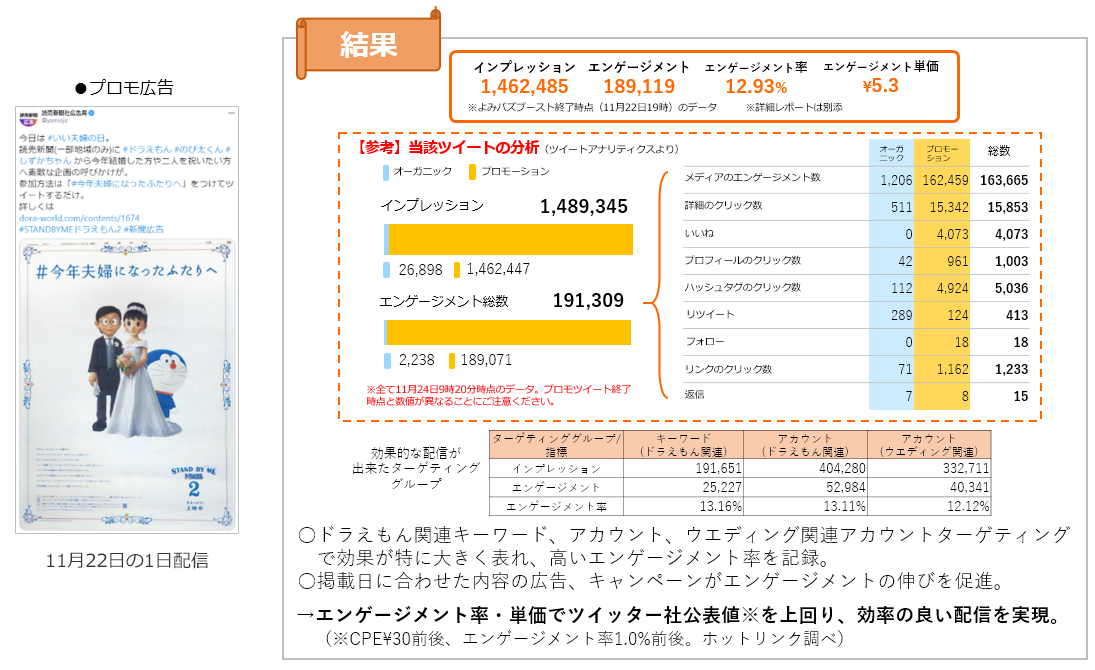The height and width of the screenshot is (670, 1095).
Task: Open the tweet's three-dot more menu
Action: click(230, 112)
